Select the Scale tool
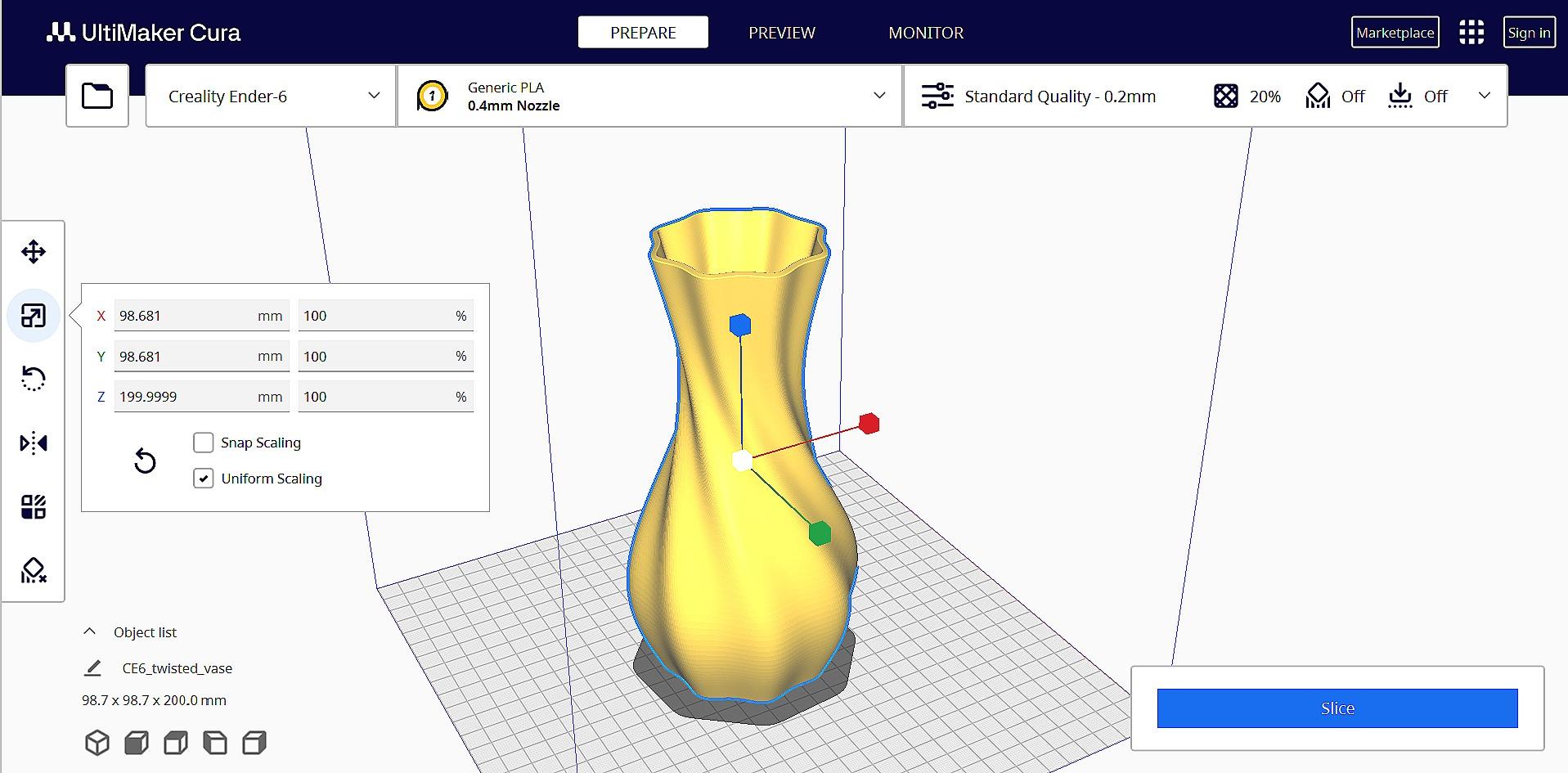1568x773 pixels. [x=34, y=316]
